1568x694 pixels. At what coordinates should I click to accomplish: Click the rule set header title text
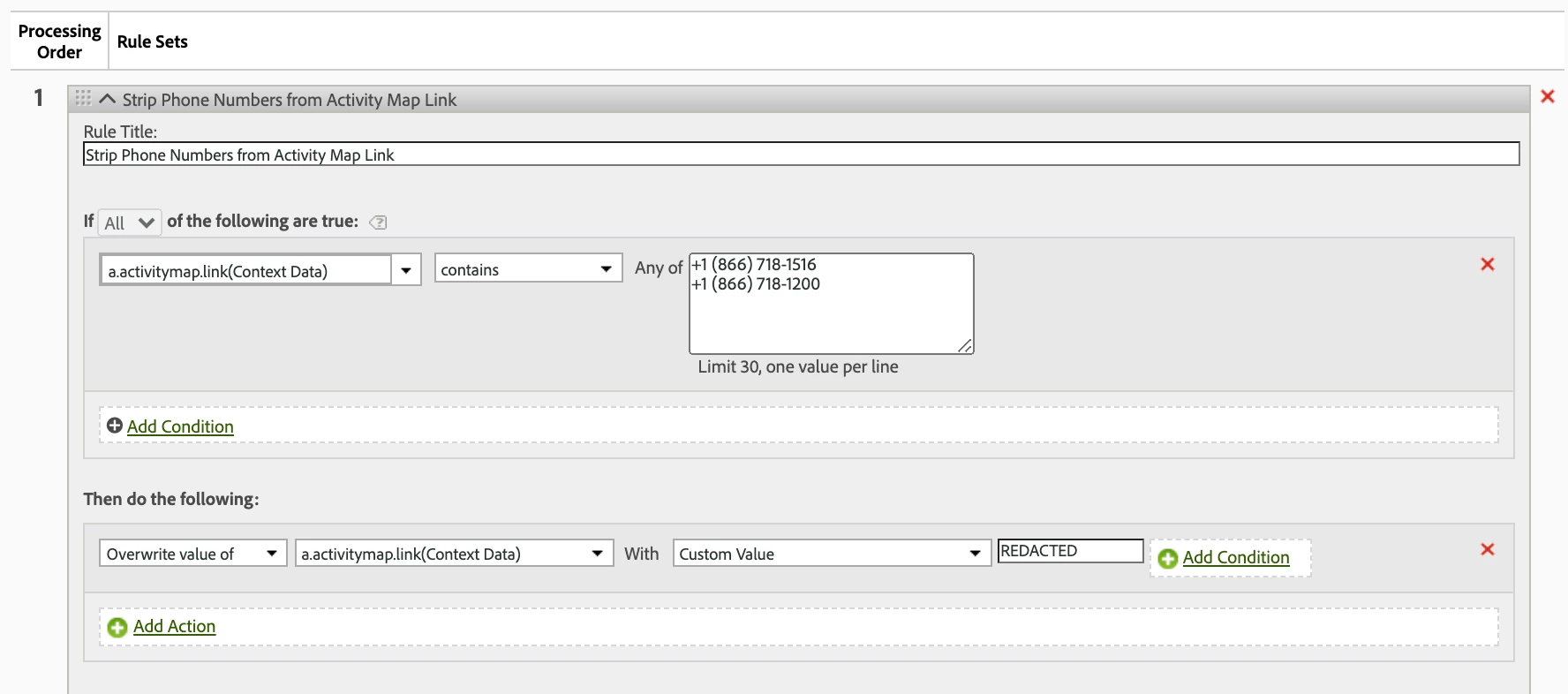[x=290, y=100]
